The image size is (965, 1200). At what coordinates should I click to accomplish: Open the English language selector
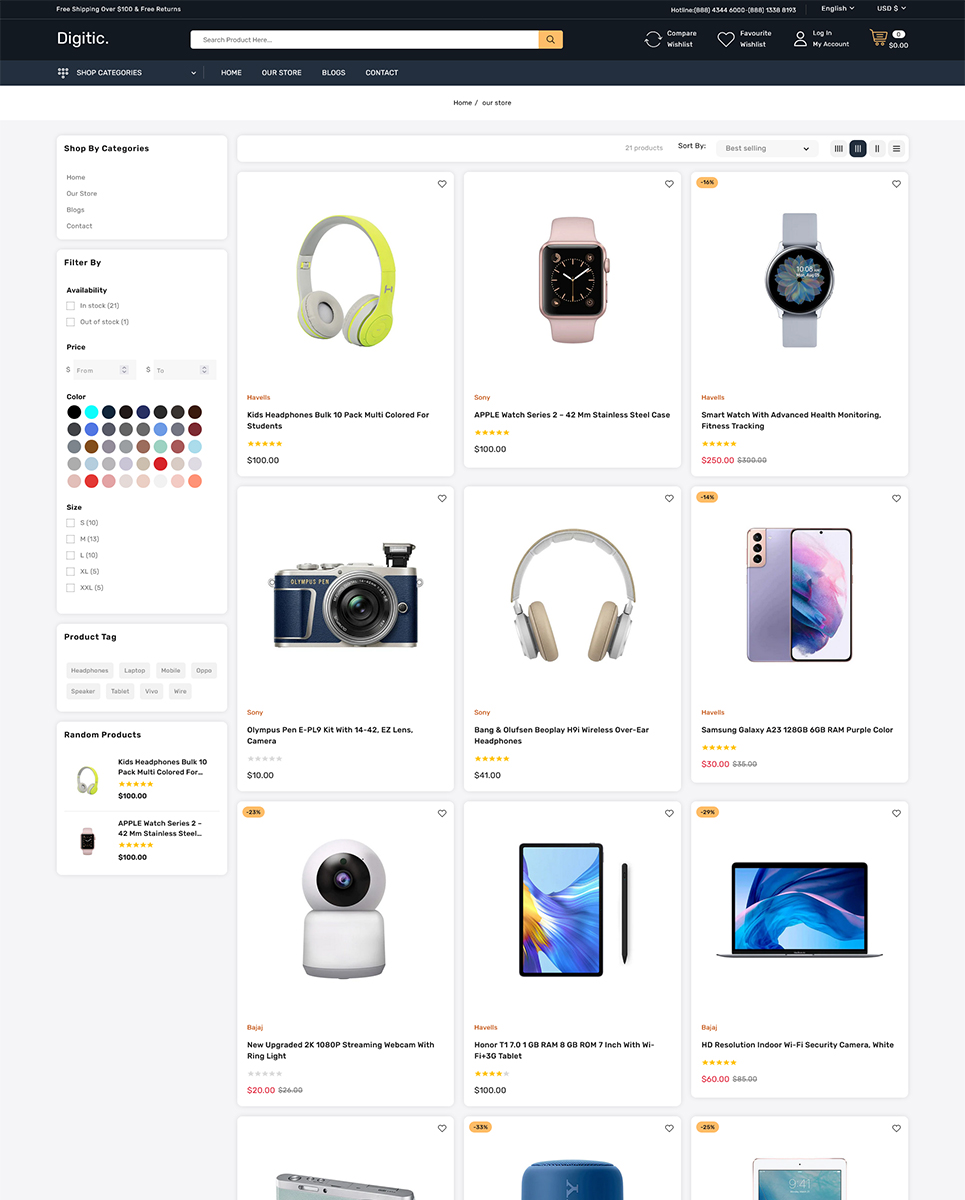click(x=838, y=8)
